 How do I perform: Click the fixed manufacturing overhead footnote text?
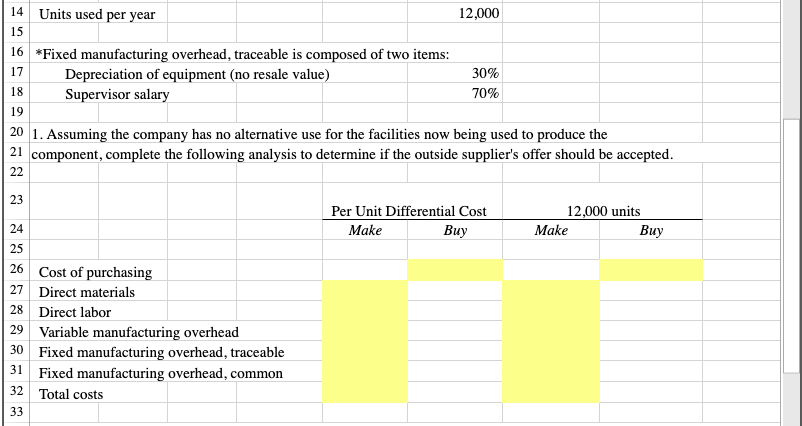[242, 54]
